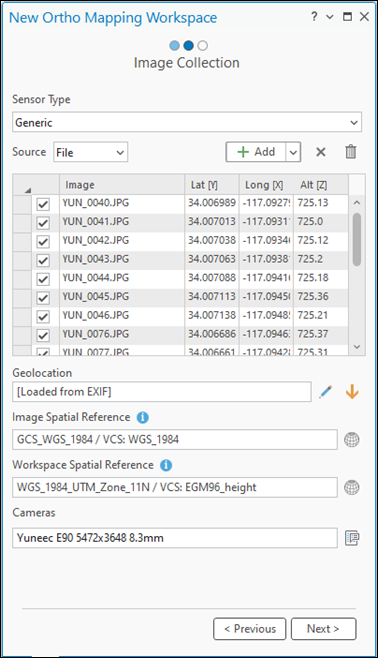Sort by the Image column header

122,185
